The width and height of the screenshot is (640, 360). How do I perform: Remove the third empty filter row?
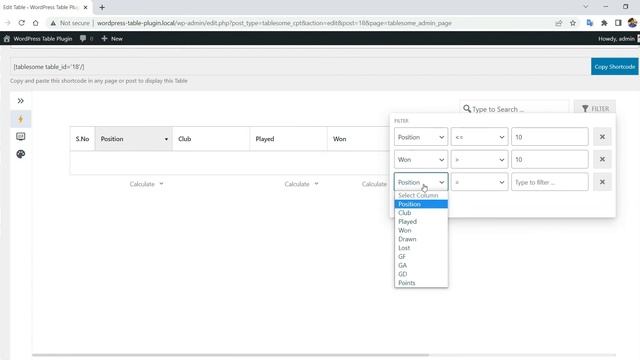point(602,182)
